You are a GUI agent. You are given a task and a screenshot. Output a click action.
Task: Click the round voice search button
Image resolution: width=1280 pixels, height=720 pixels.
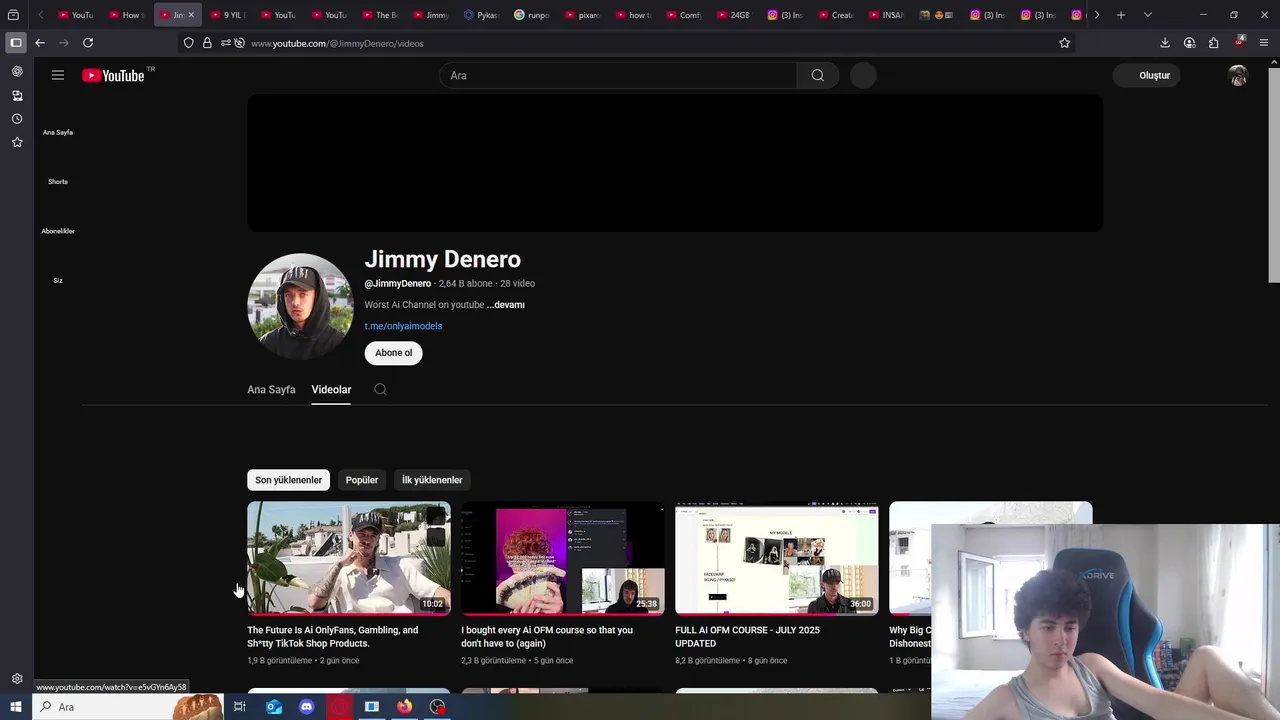(863, 75)
